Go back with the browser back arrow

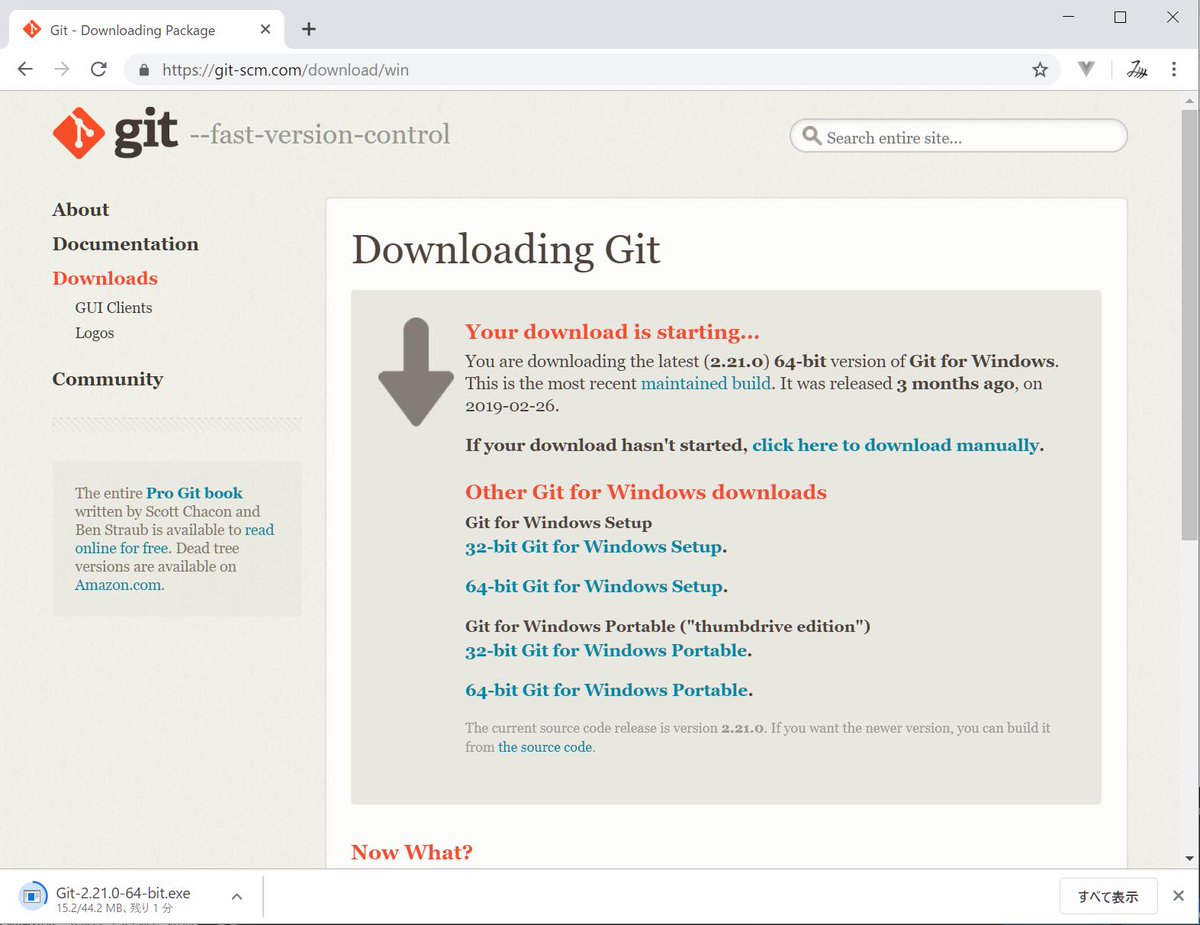click(x=25, y=69)
